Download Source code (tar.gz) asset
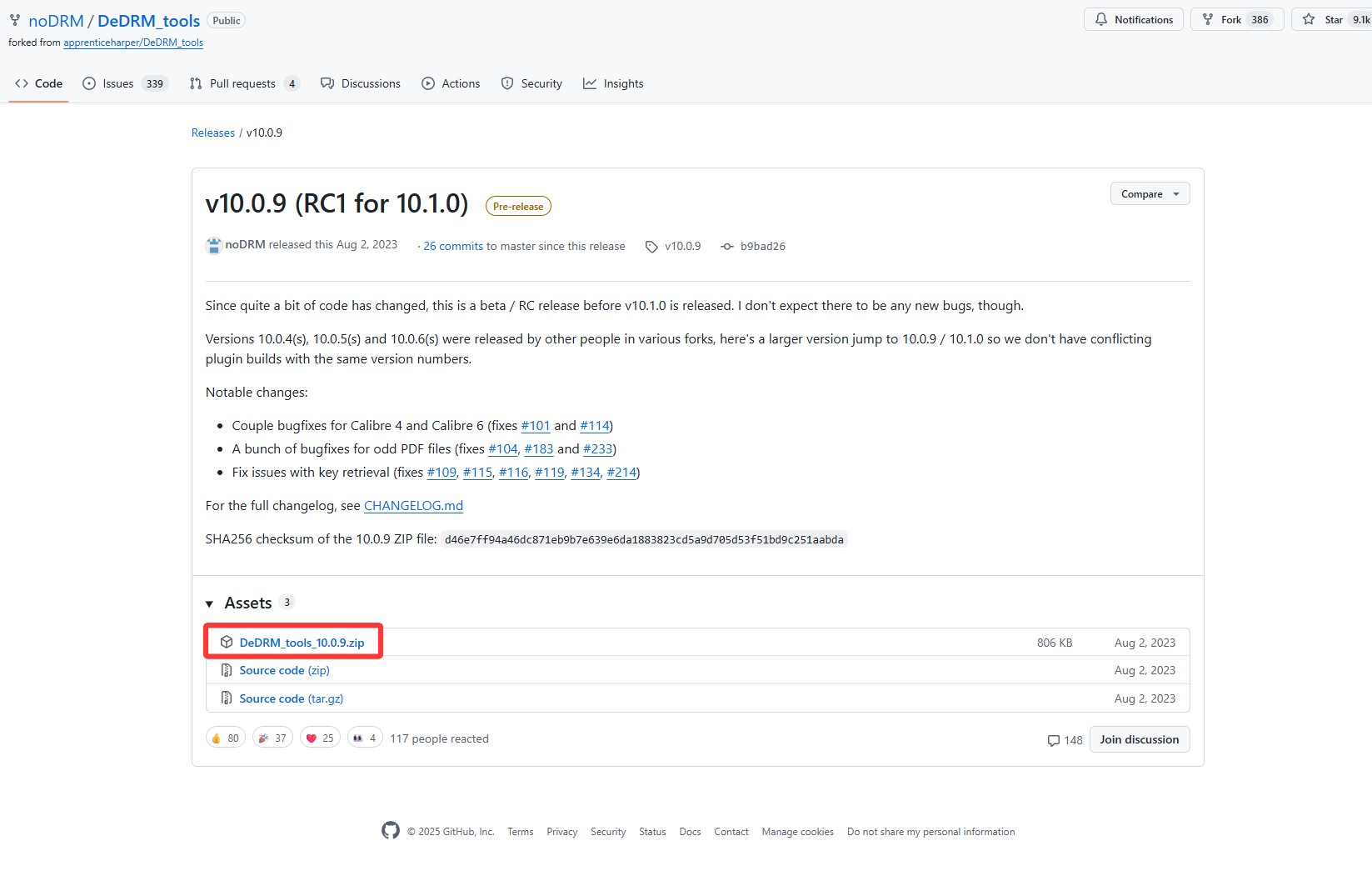Viewport: 1372px width, 871px height. [291, 698]
